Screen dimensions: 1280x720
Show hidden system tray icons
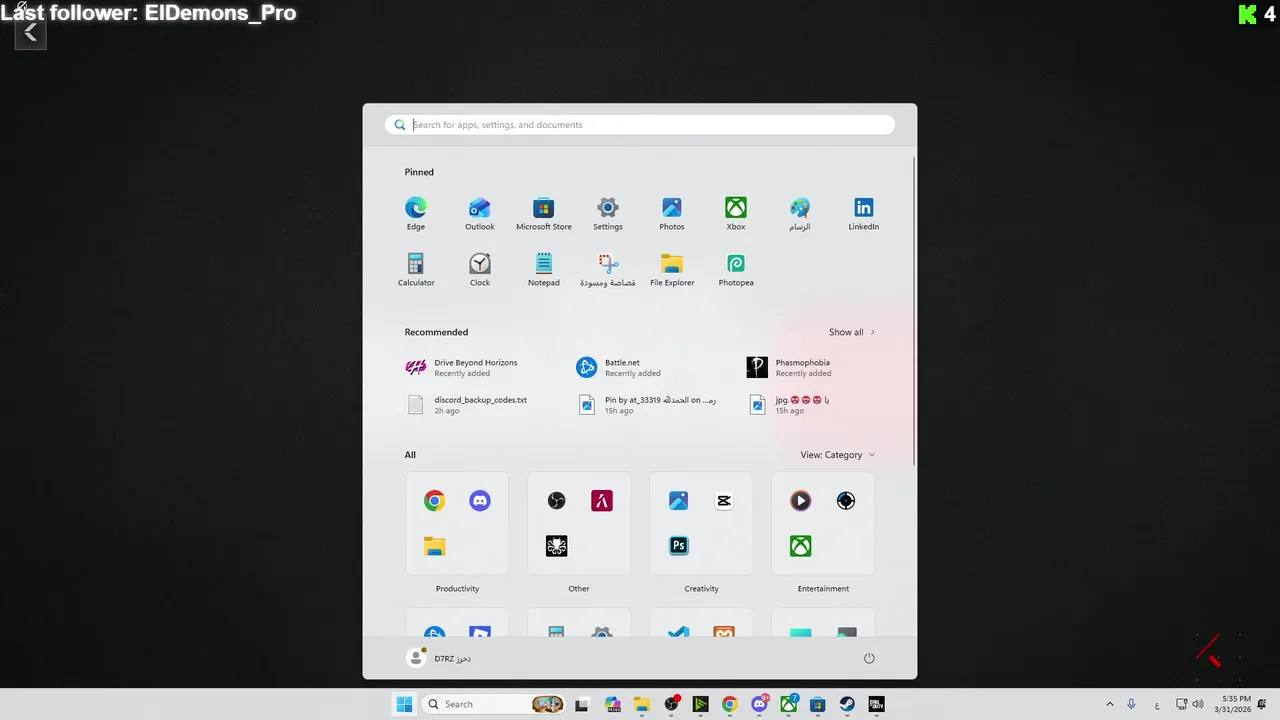pos(1109,704)
